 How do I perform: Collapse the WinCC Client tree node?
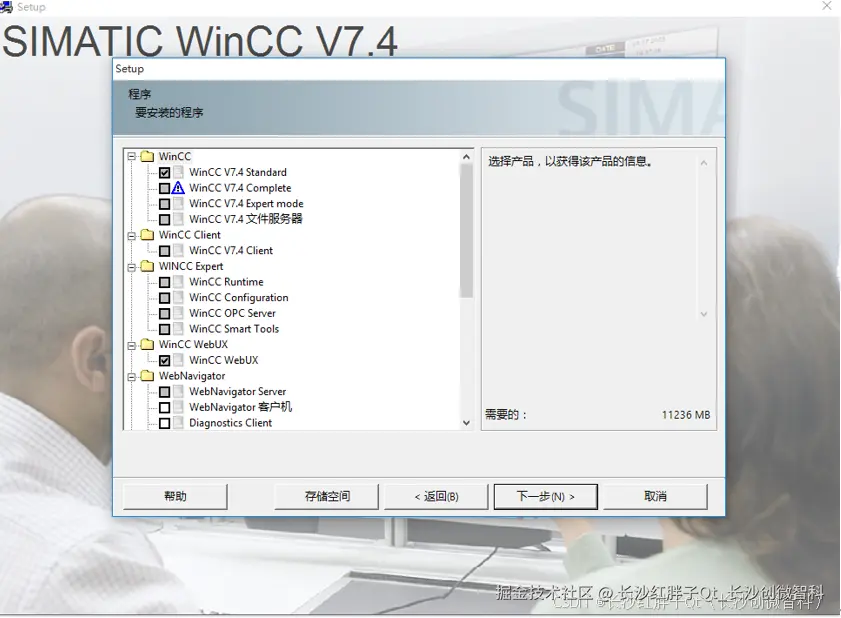pyautogui.click(x=131, y=236)
